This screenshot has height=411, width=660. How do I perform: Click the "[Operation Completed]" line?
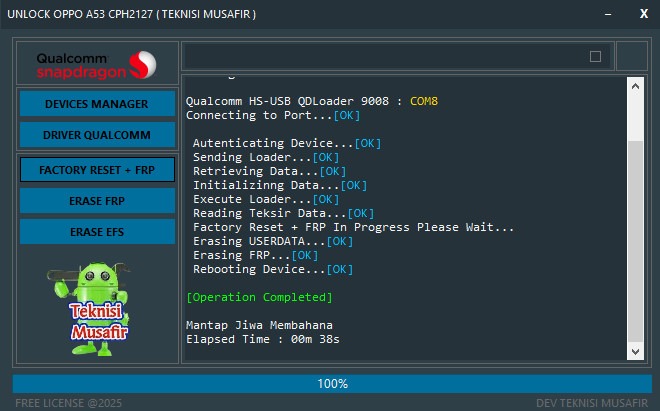[x=259, y=297]
